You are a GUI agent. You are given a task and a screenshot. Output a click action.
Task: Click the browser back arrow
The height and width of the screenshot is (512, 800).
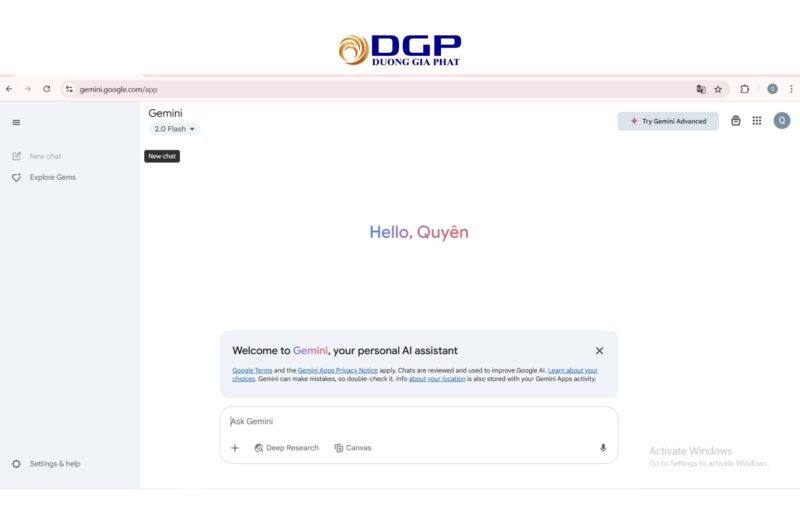pos(9,89)
